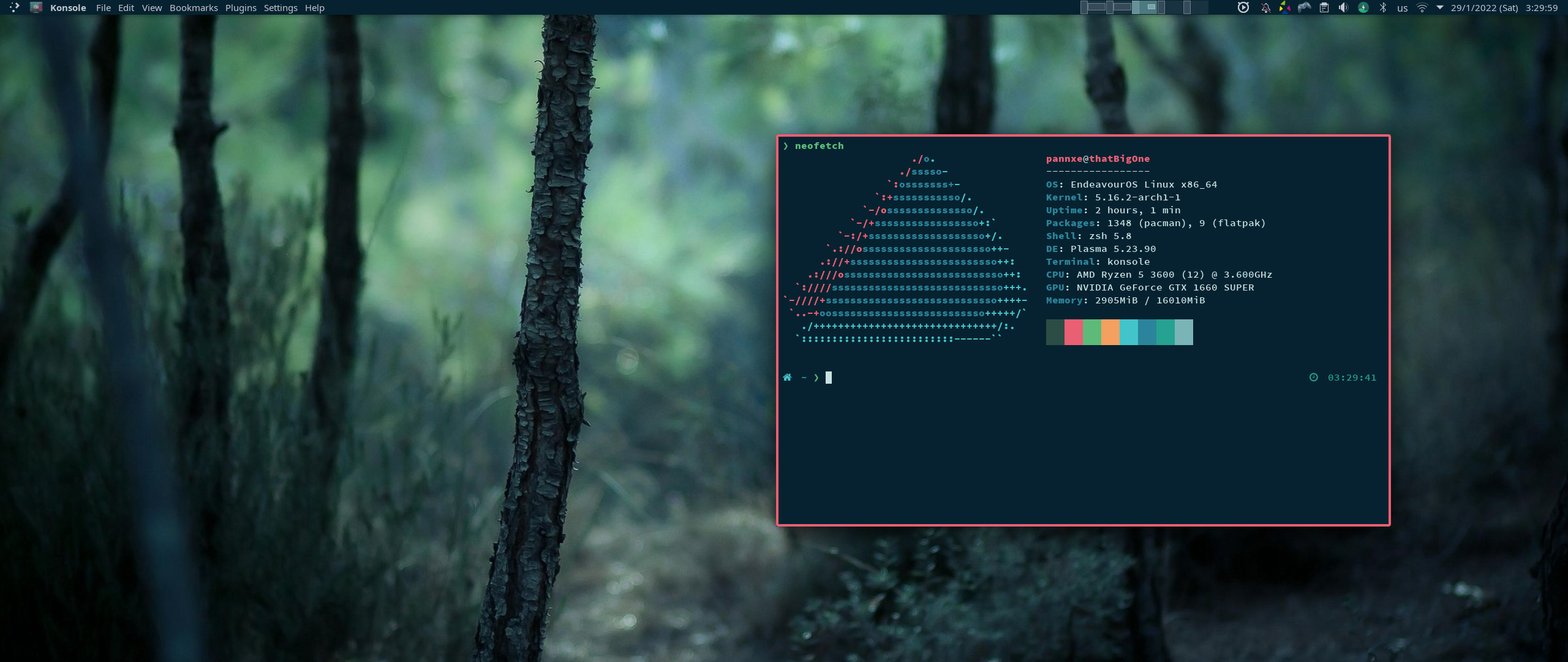Switch to the first virtual desktop in pager

click(x=1093, y=7)
